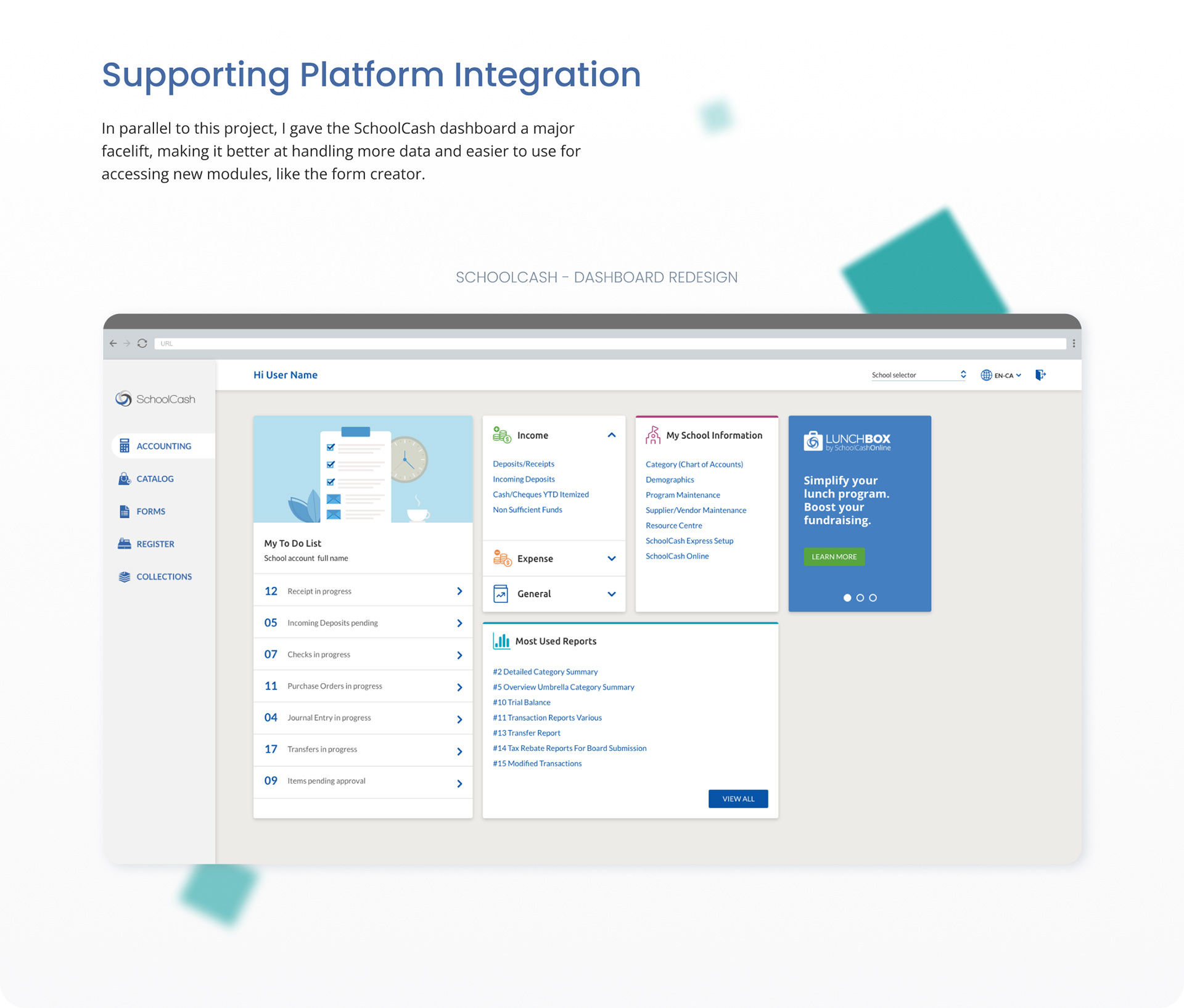Click the browser refresh icon
Screen dimensions: 1184x1008
tap(142, 343)
